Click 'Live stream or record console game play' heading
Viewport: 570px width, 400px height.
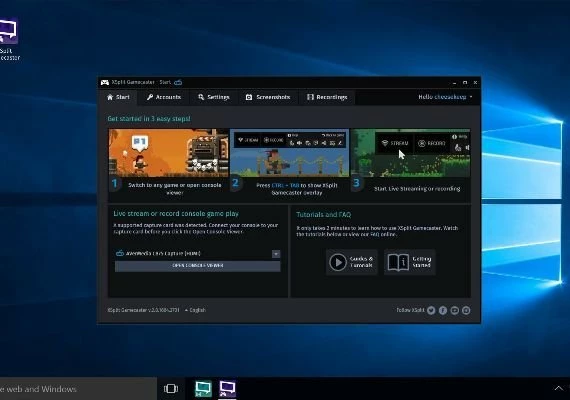click(176, 213)
